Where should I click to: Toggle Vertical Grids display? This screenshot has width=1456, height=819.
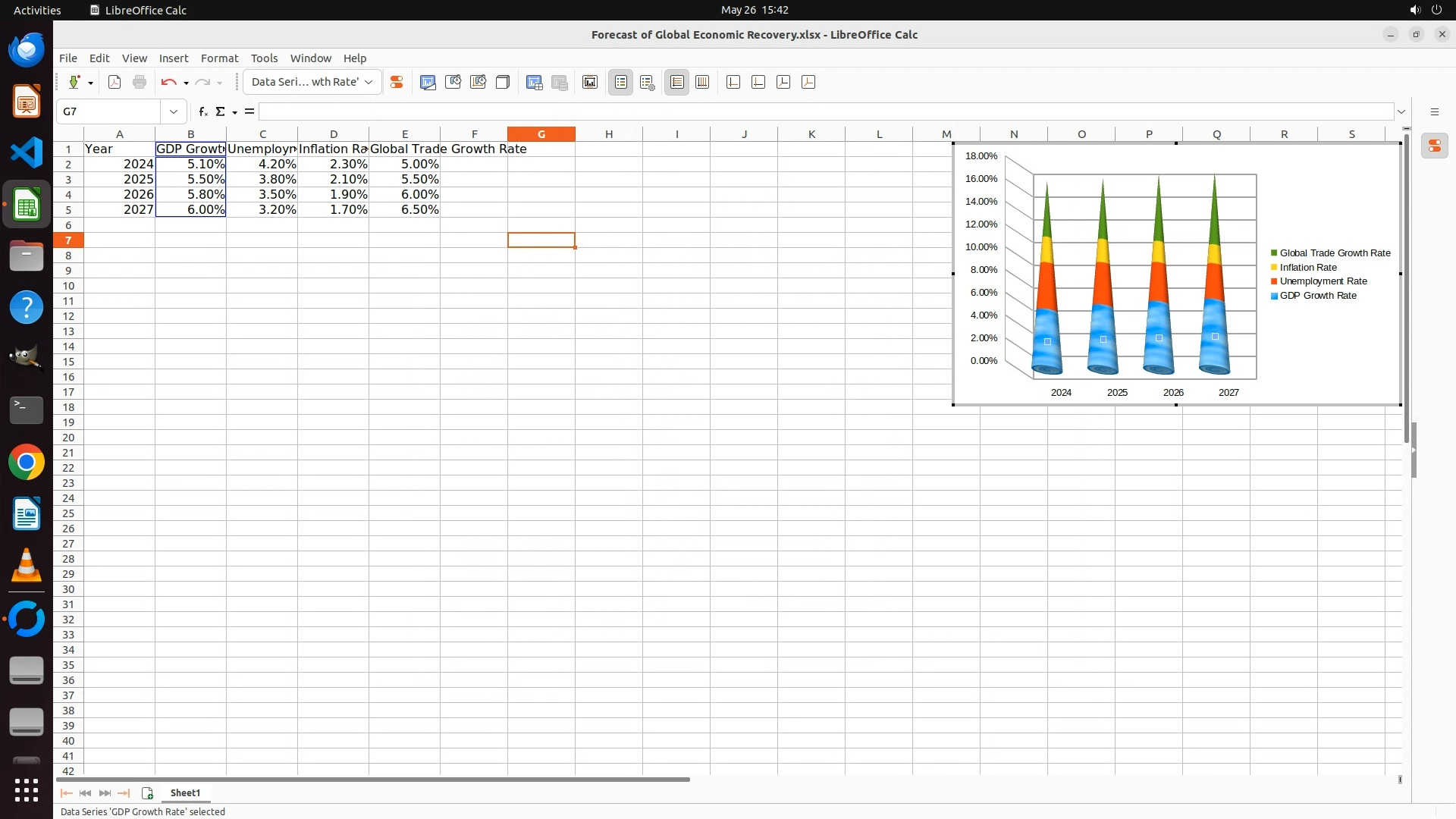(702, 82)
